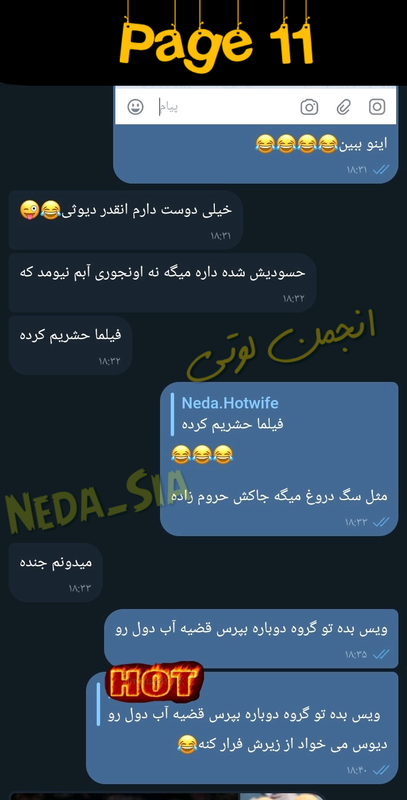Viewport: 407px width, 800px height.
Task: Open the emoji picker smiley icon
Action: [x=135, y=107]
